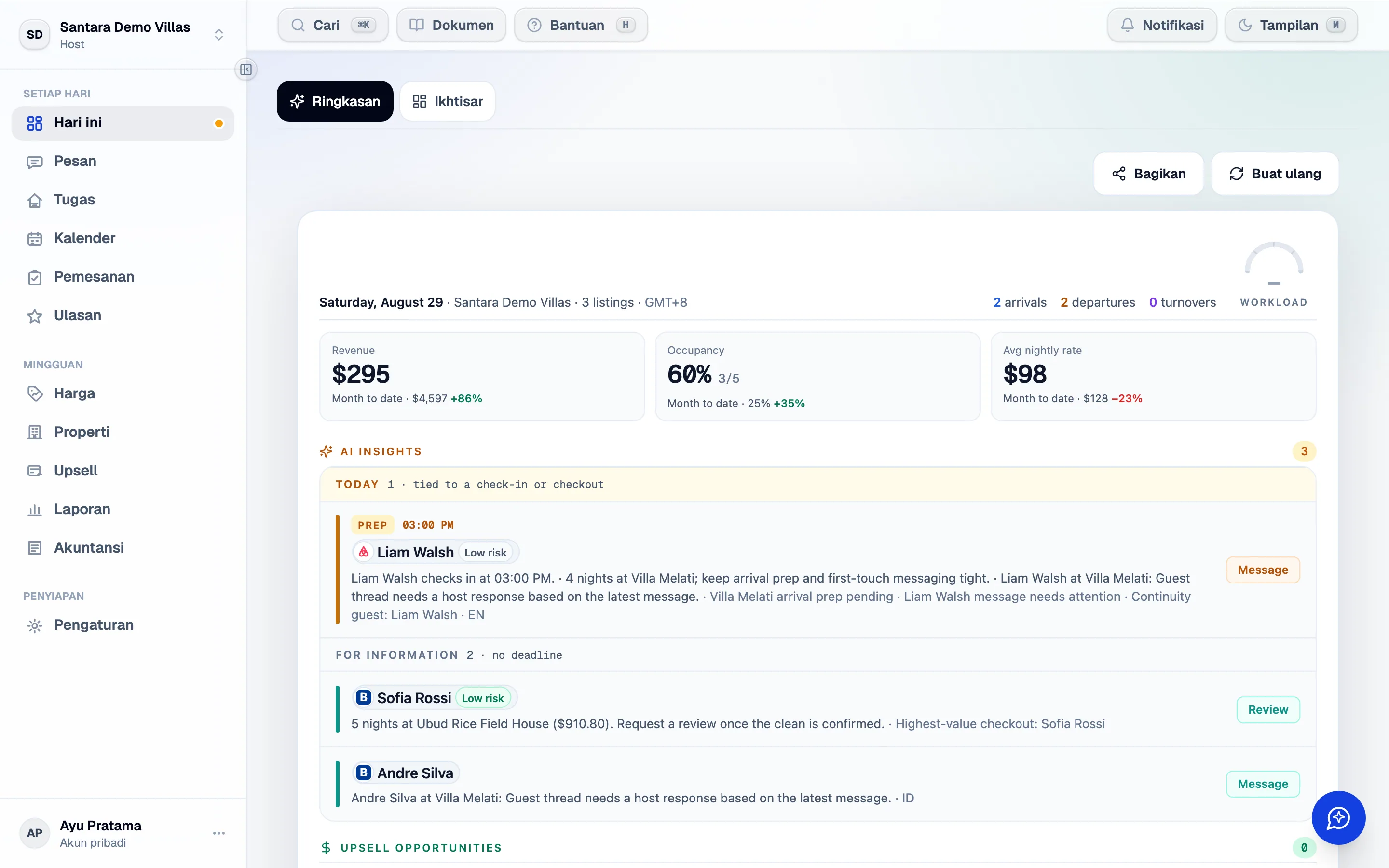Click Message button for Liam Walsh
1389x868 pixels.
1263,570
